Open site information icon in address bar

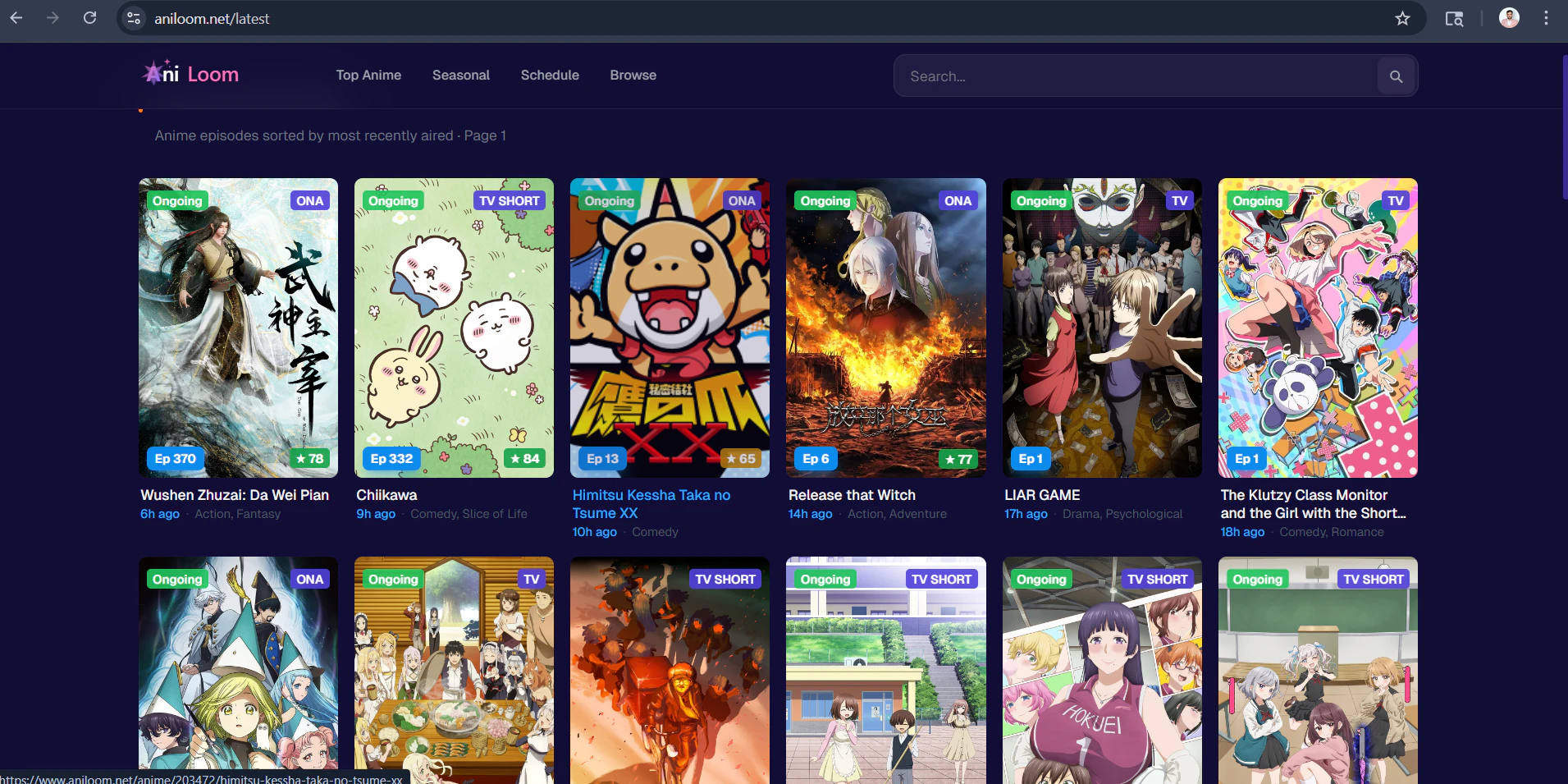(134, 18)
